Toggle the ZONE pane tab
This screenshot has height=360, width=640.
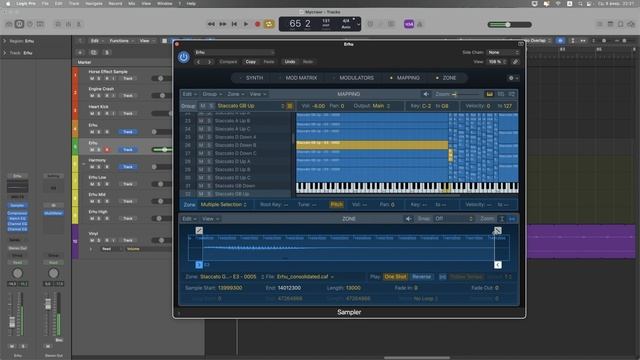pos(449,78)
